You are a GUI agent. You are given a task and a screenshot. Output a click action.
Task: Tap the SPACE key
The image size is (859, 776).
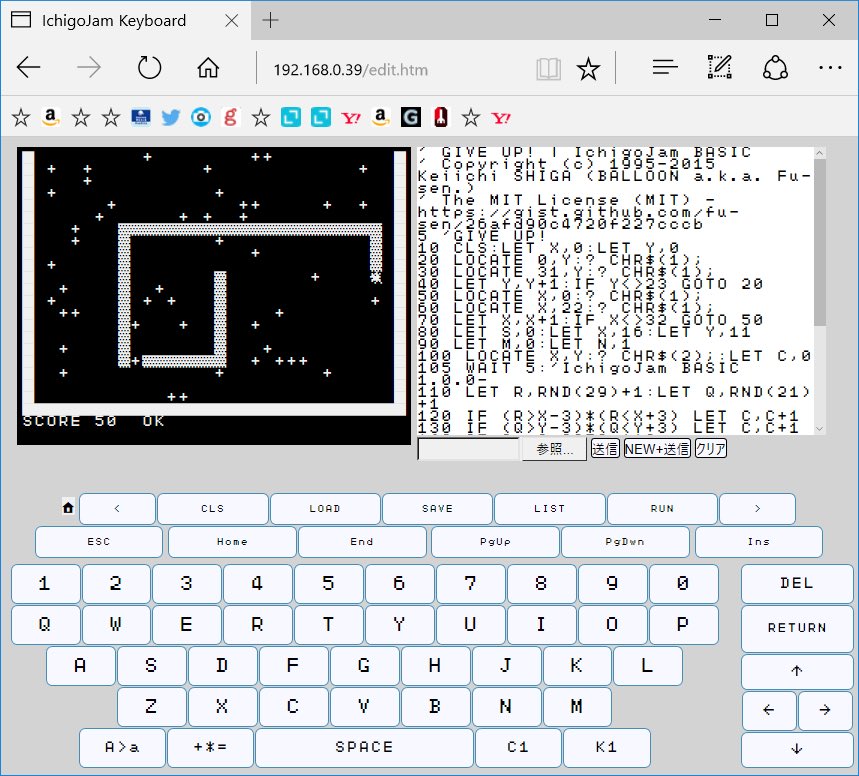click(x=364, y=748)
